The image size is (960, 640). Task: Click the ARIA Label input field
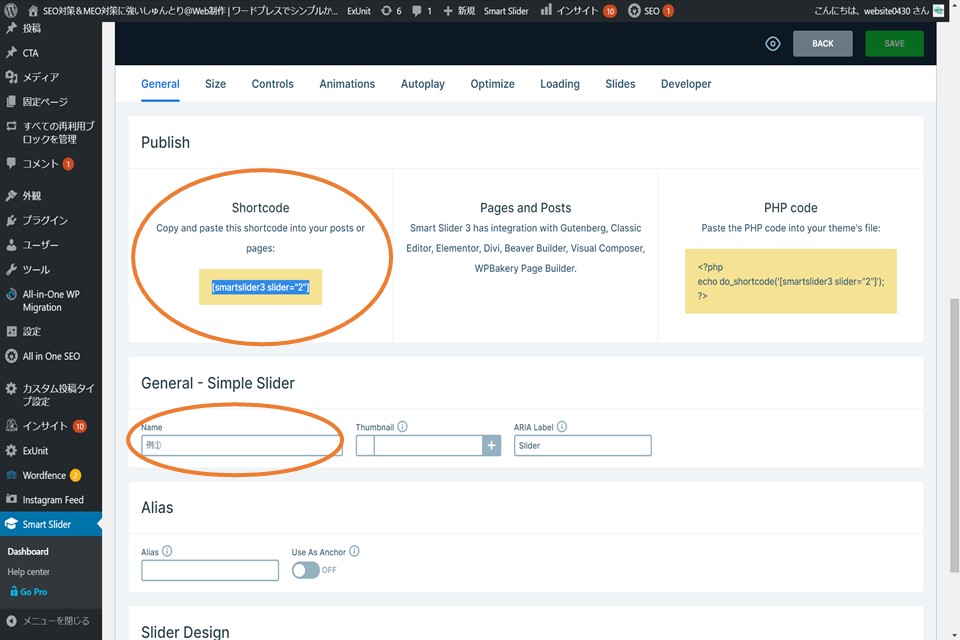(x=582, y=445)
